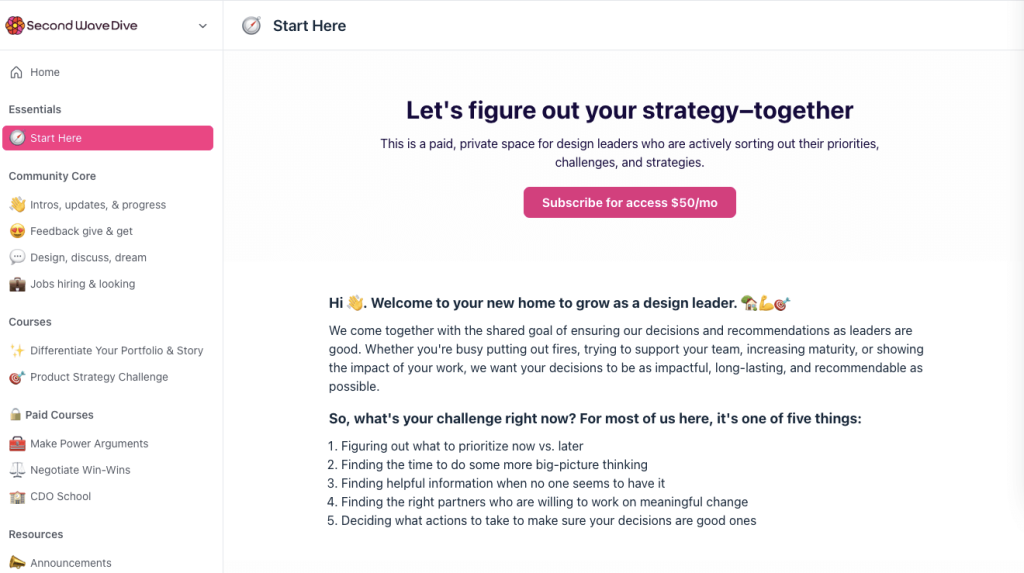1024x573 pixels.
Task: Click the briefcase Jobs icon
Action: coord(17,284)
